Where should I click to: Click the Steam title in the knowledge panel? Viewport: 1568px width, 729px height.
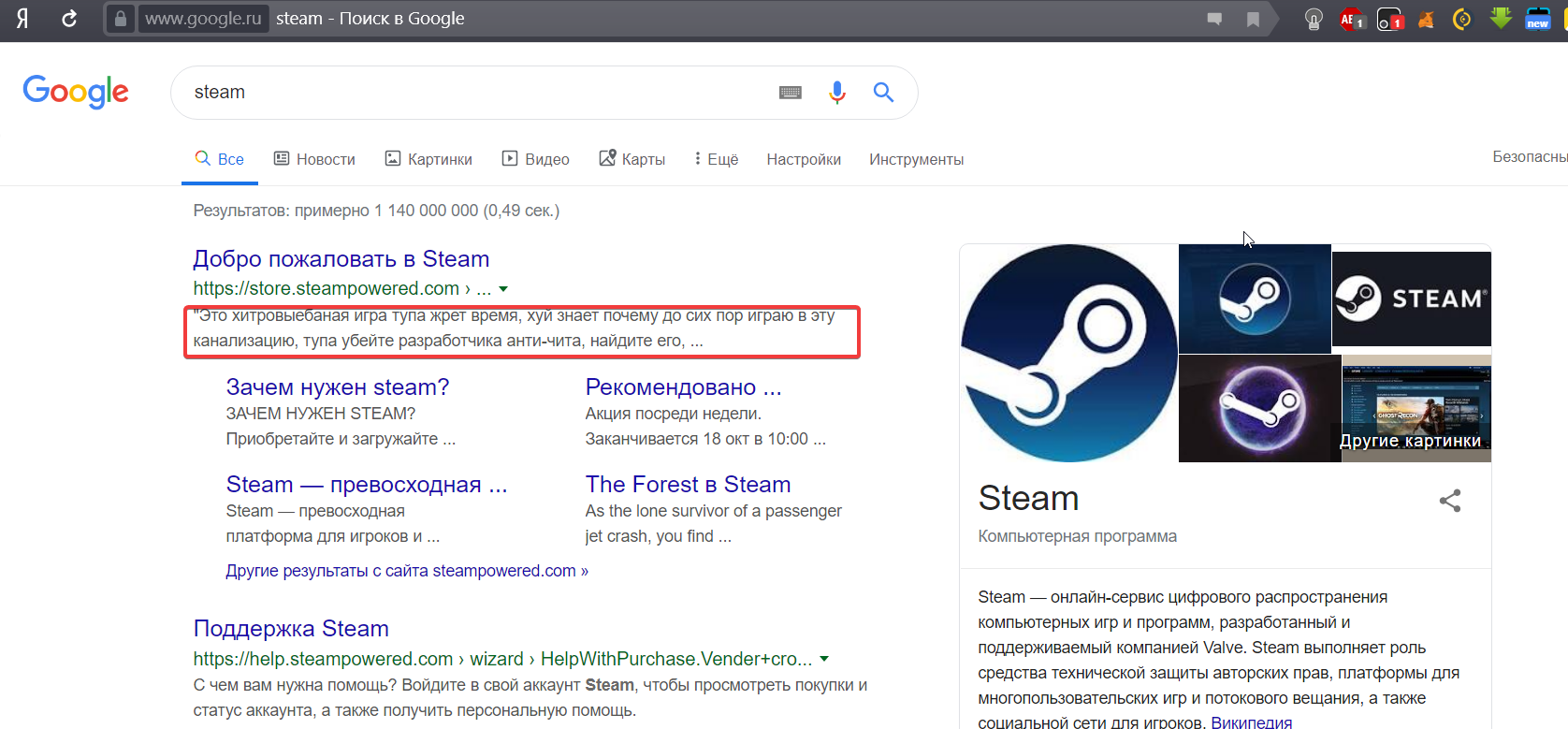(1028, 499)
